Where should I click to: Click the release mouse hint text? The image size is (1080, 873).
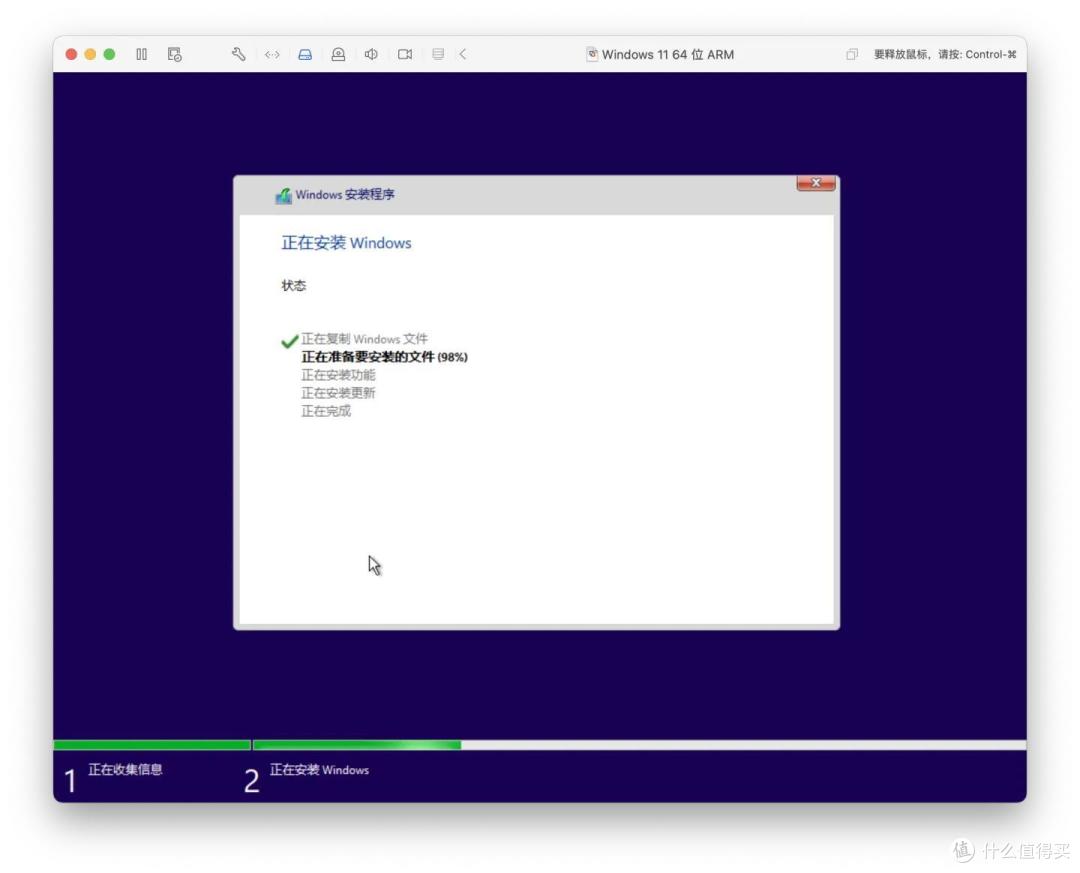pos(945,54)
